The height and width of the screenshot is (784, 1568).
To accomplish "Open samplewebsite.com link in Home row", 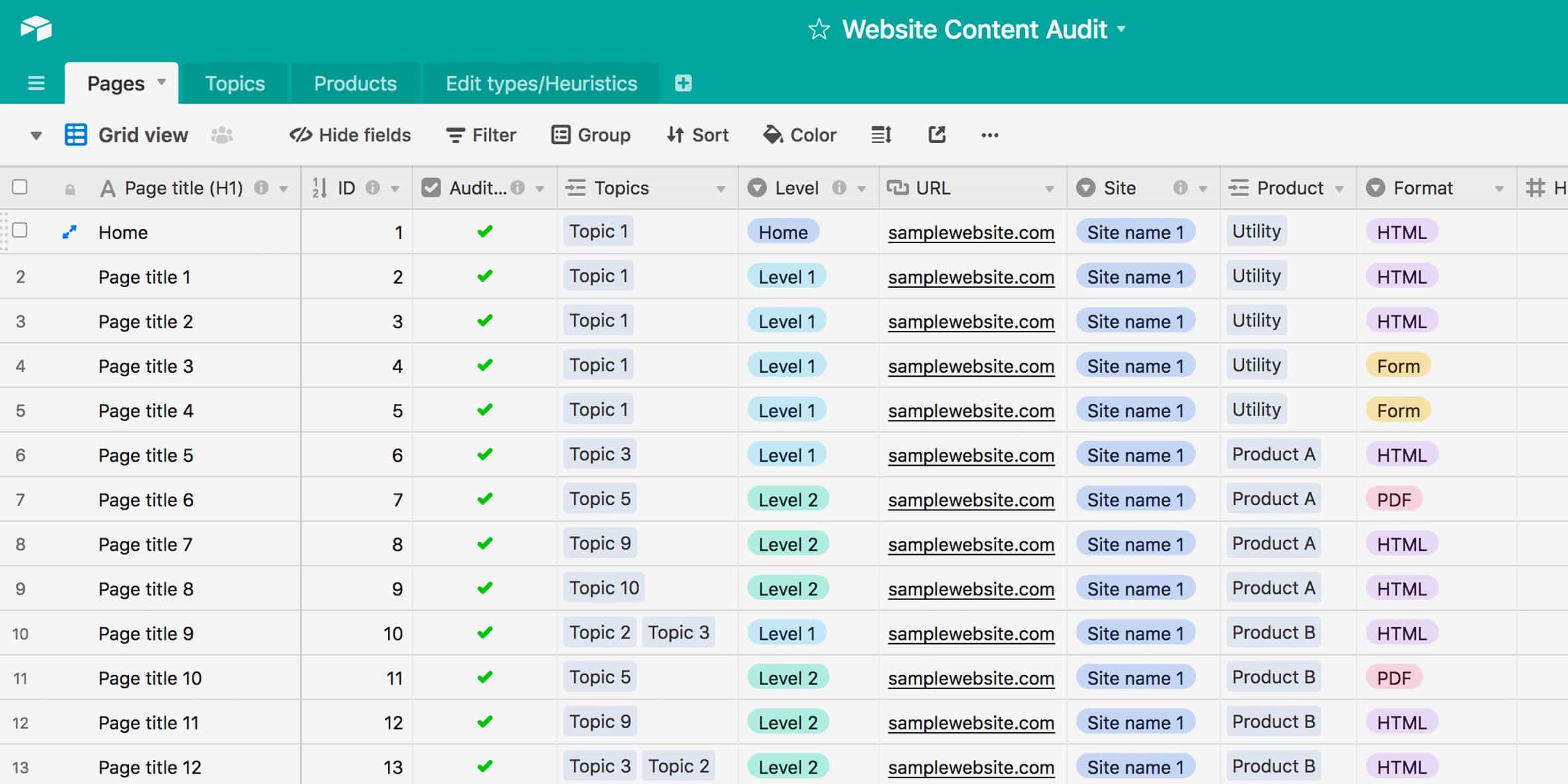I will tap(971, 233).
